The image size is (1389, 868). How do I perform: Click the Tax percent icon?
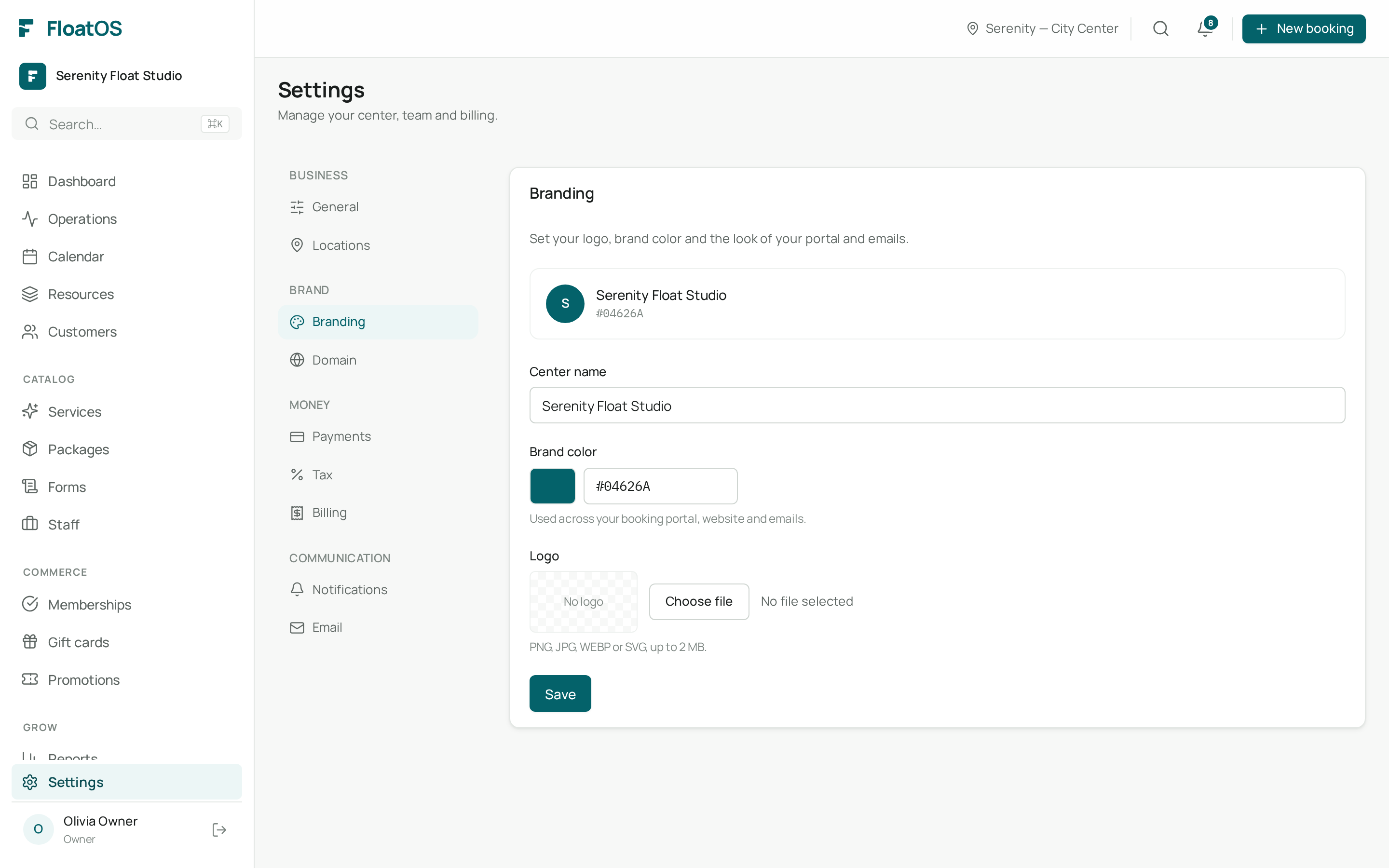tap(297, 475)
